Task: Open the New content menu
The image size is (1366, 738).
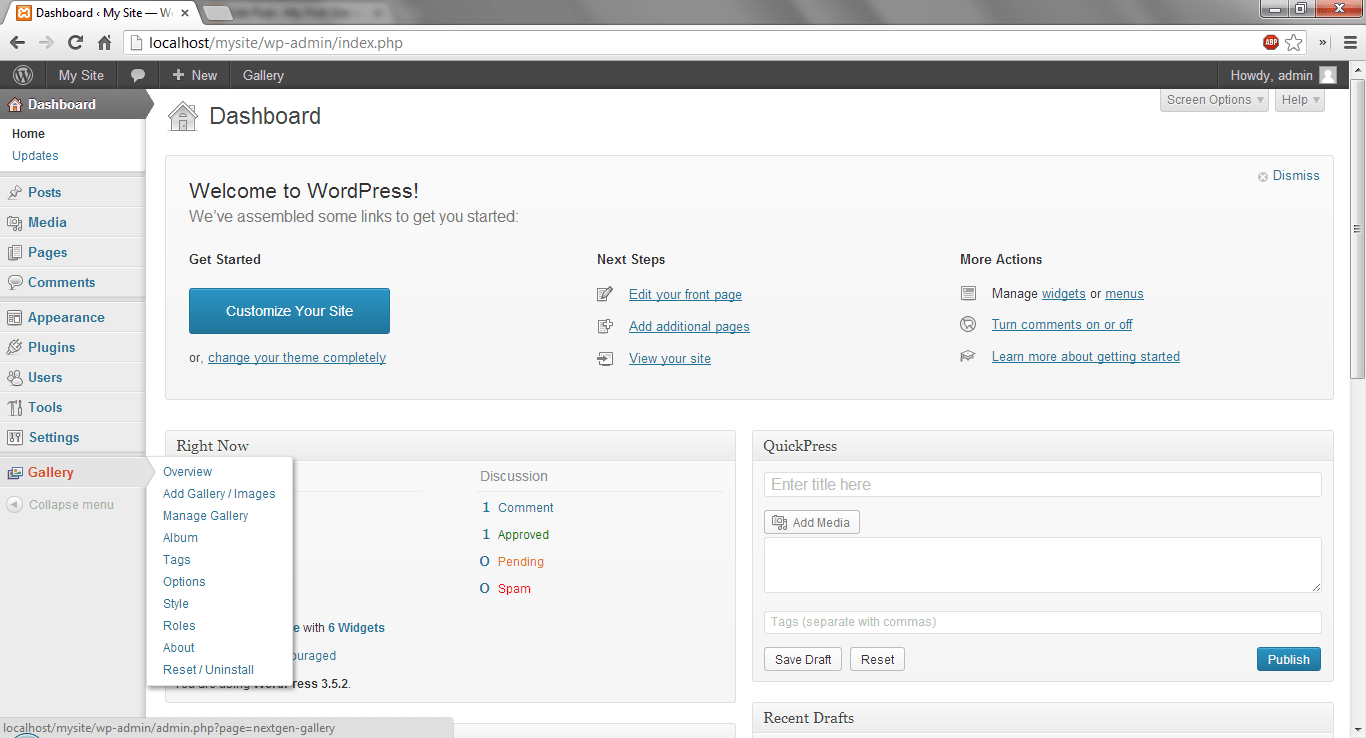Action: coord(194,75)
